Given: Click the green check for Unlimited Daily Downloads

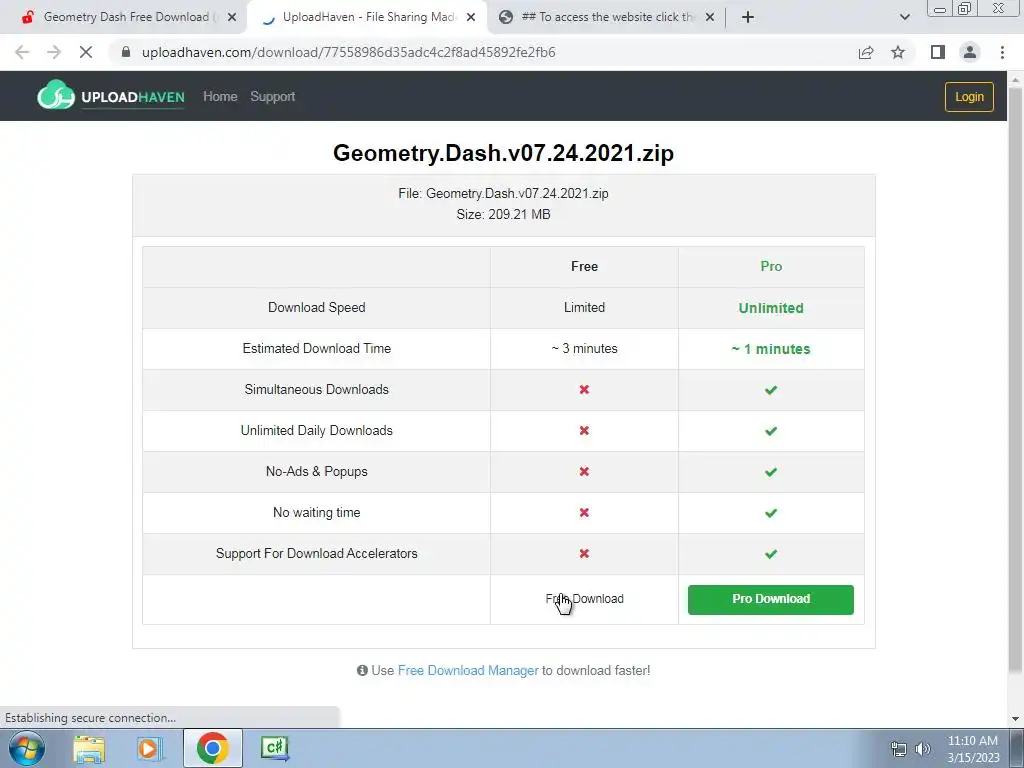Looking at the screenshot, I should [x=771, y=431].
